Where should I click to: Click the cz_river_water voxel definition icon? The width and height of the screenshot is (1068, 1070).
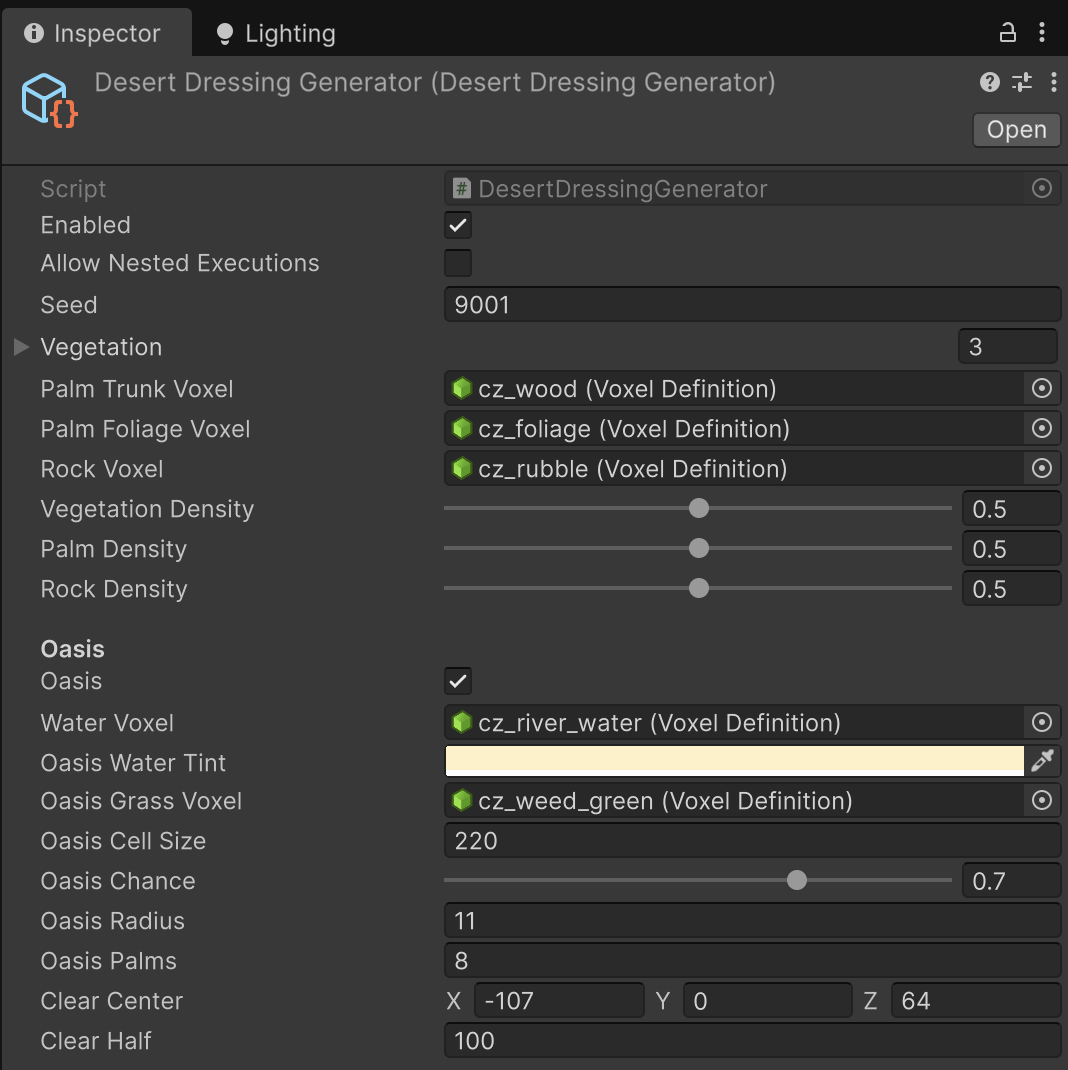[462, 722]
